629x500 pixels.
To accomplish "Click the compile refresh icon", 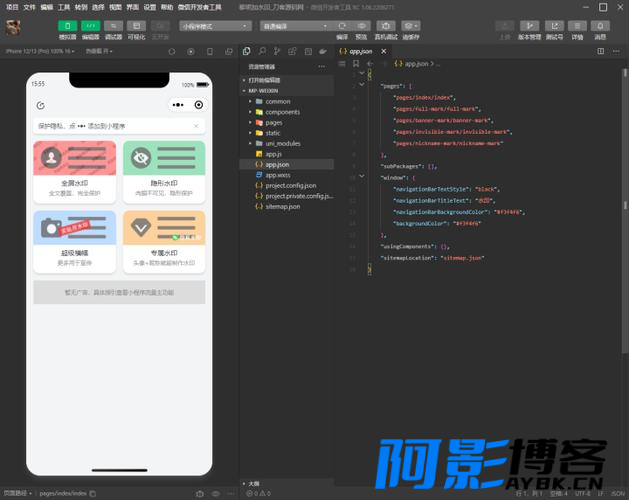I will click(342, 26).
